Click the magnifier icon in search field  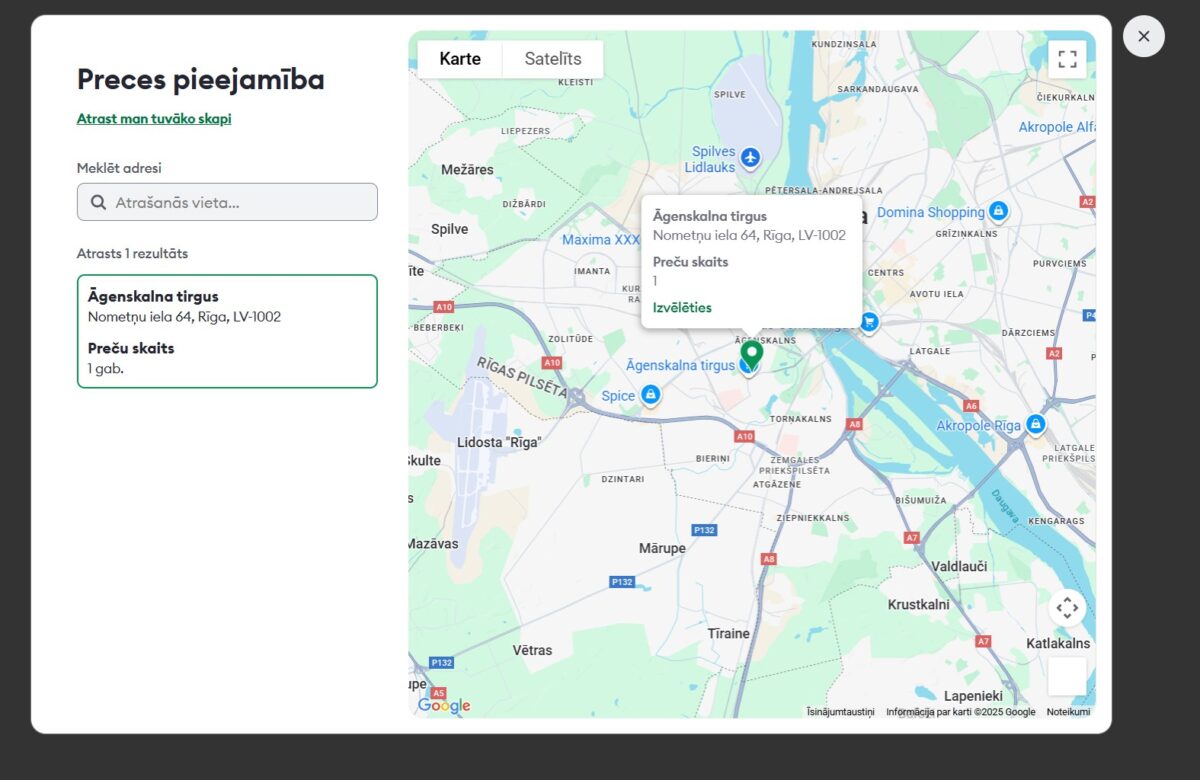pos(98,202)
